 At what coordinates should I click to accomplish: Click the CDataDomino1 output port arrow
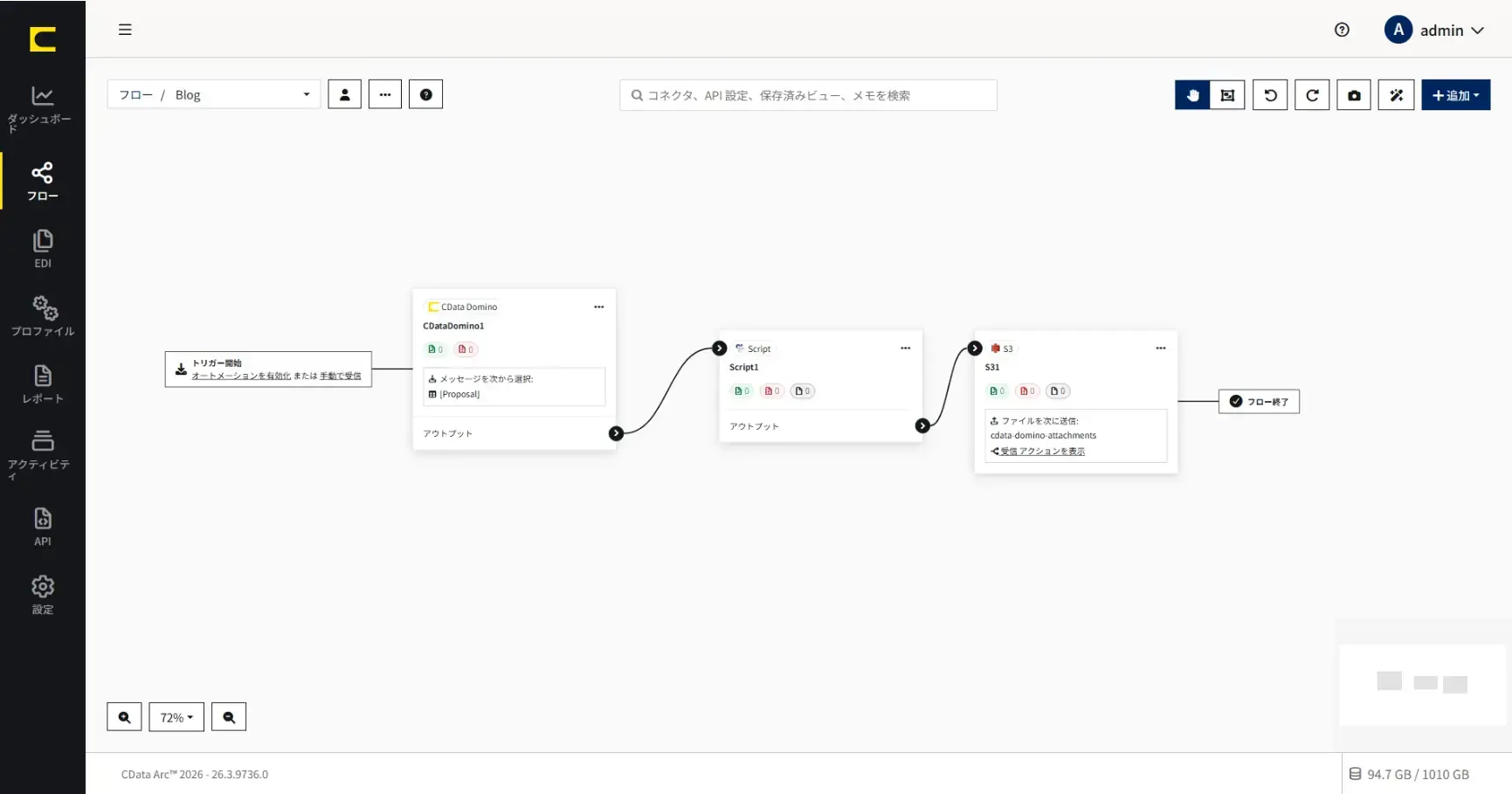616,433
